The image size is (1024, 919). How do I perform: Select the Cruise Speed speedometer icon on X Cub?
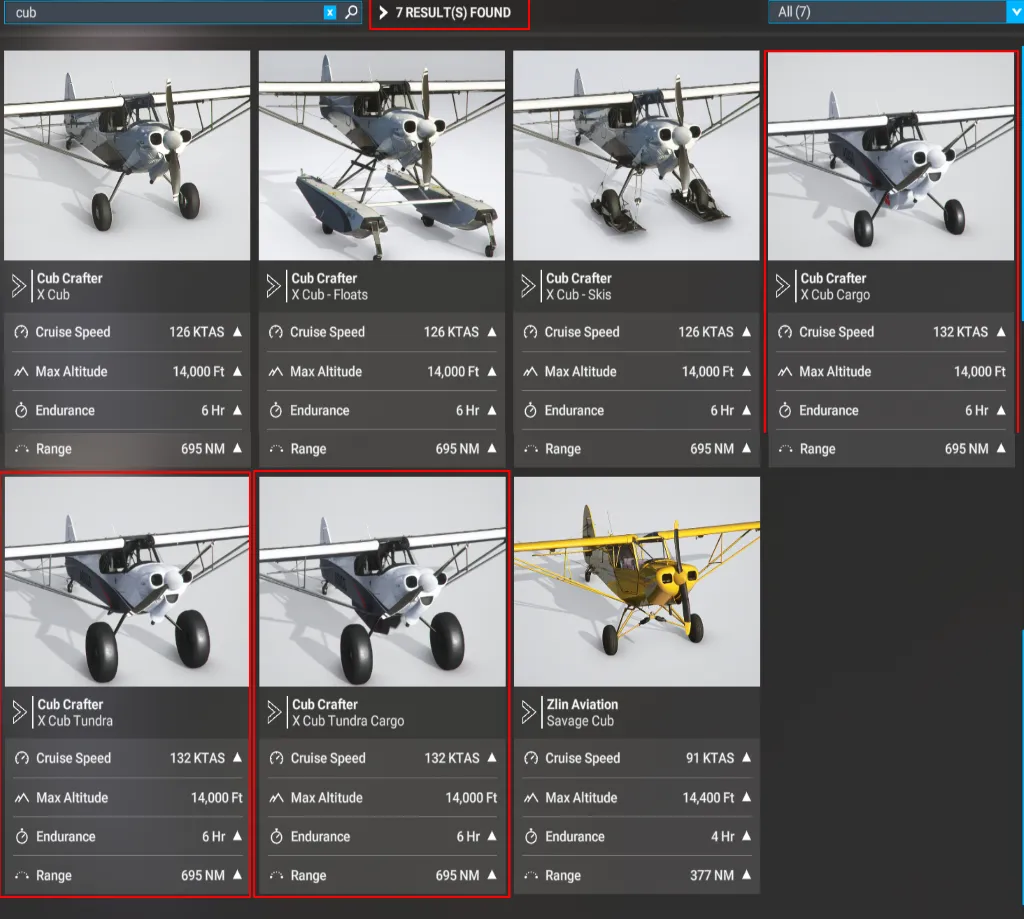point(23,332)
